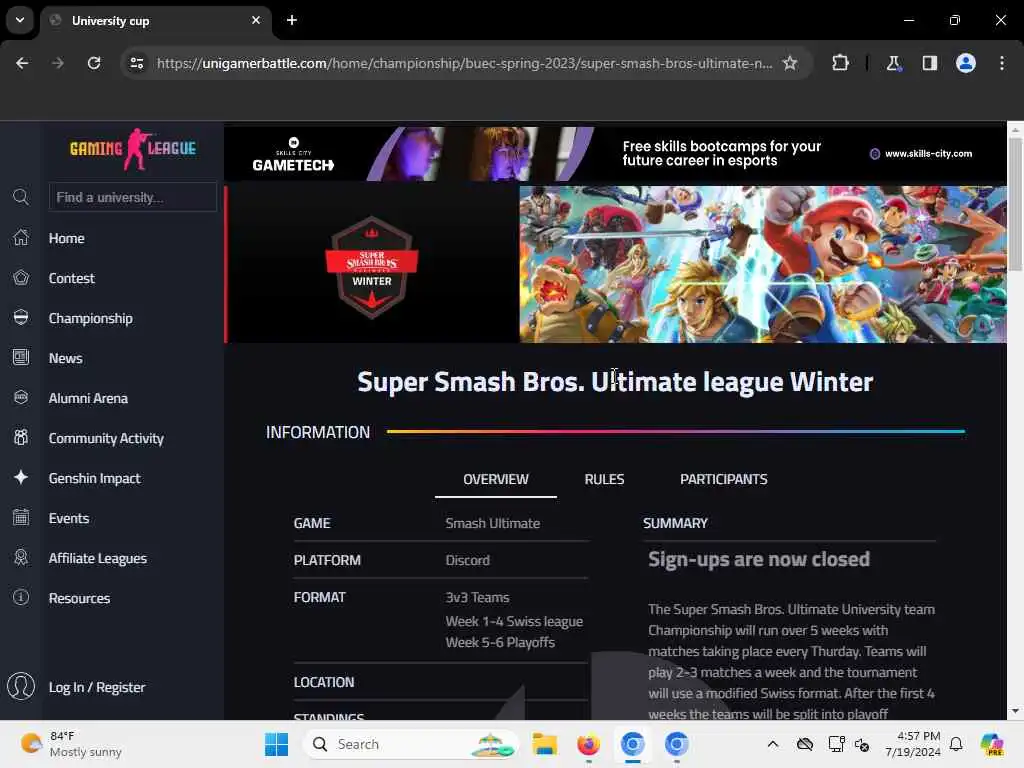Show hidden system tray icons
The height and width of the screenshot is (768, 1024).
(773, 744)
